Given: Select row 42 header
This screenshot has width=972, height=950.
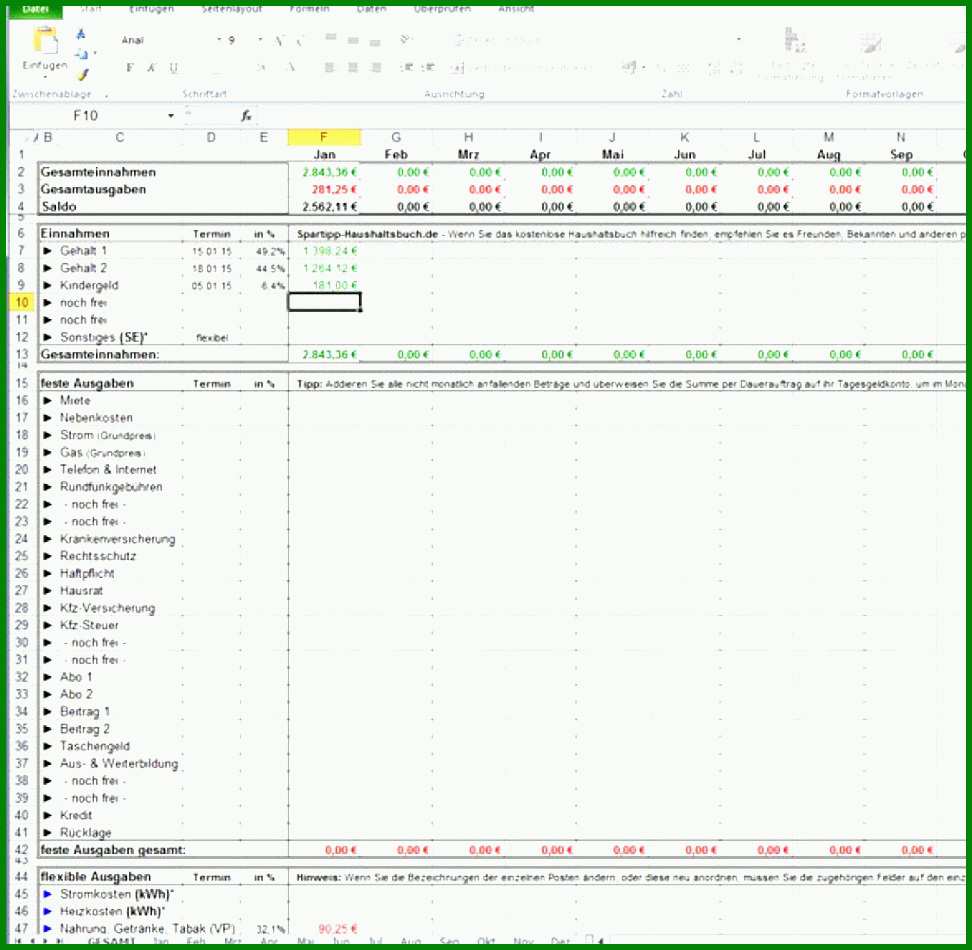Looking at the screenshot, I should 22,850.
